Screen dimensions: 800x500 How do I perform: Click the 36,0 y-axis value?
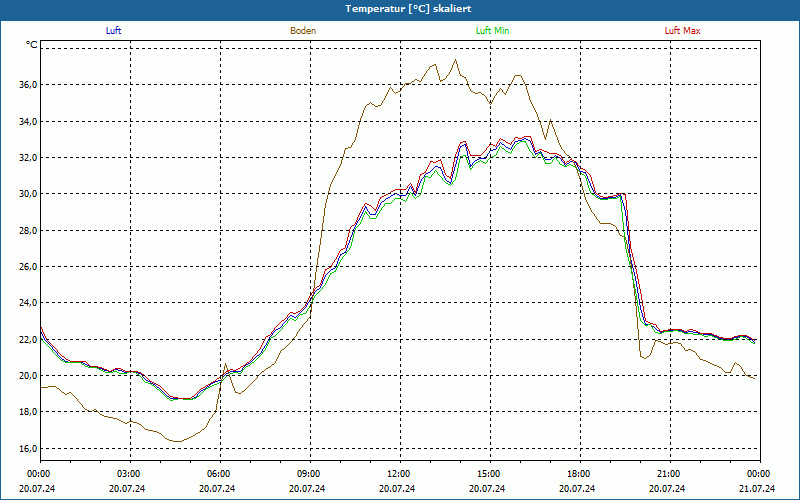point(28,85)
